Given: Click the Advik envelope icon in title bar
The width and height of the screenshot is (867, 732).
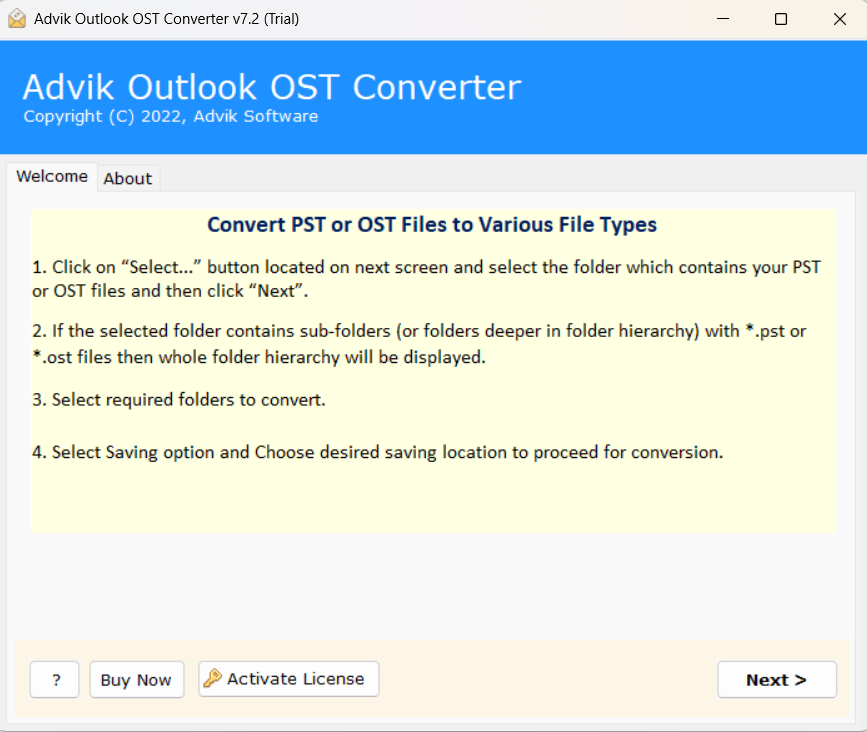Looking at the screenshot, I should [x=17, y=19].
